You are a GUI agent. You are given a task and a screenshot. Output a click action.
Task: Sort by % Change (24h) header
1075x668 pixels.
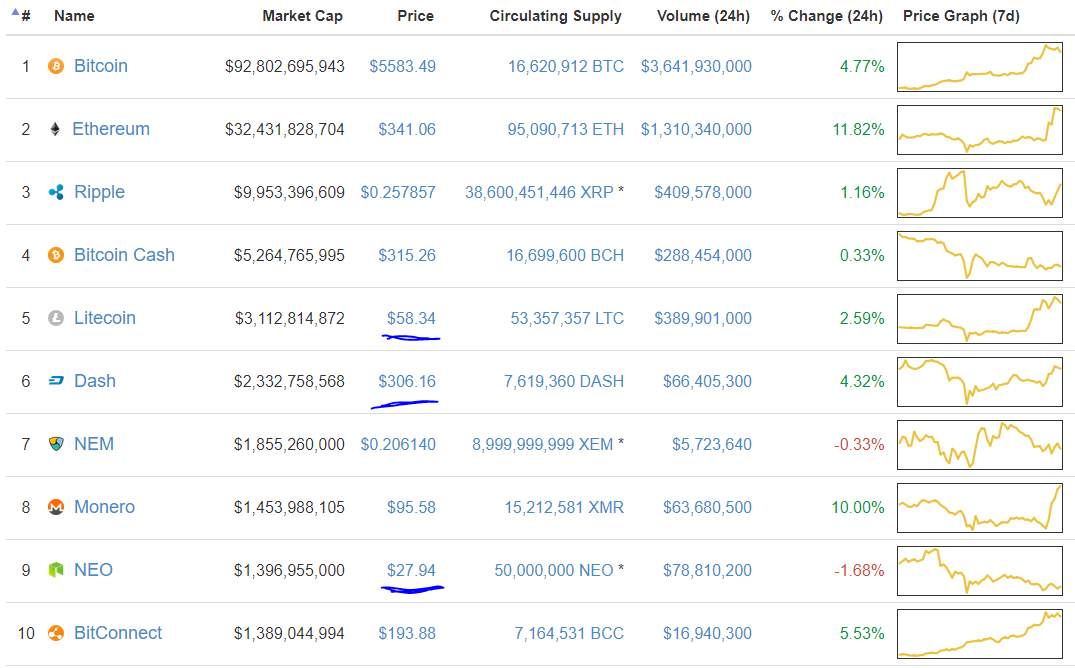pos(827,16)
